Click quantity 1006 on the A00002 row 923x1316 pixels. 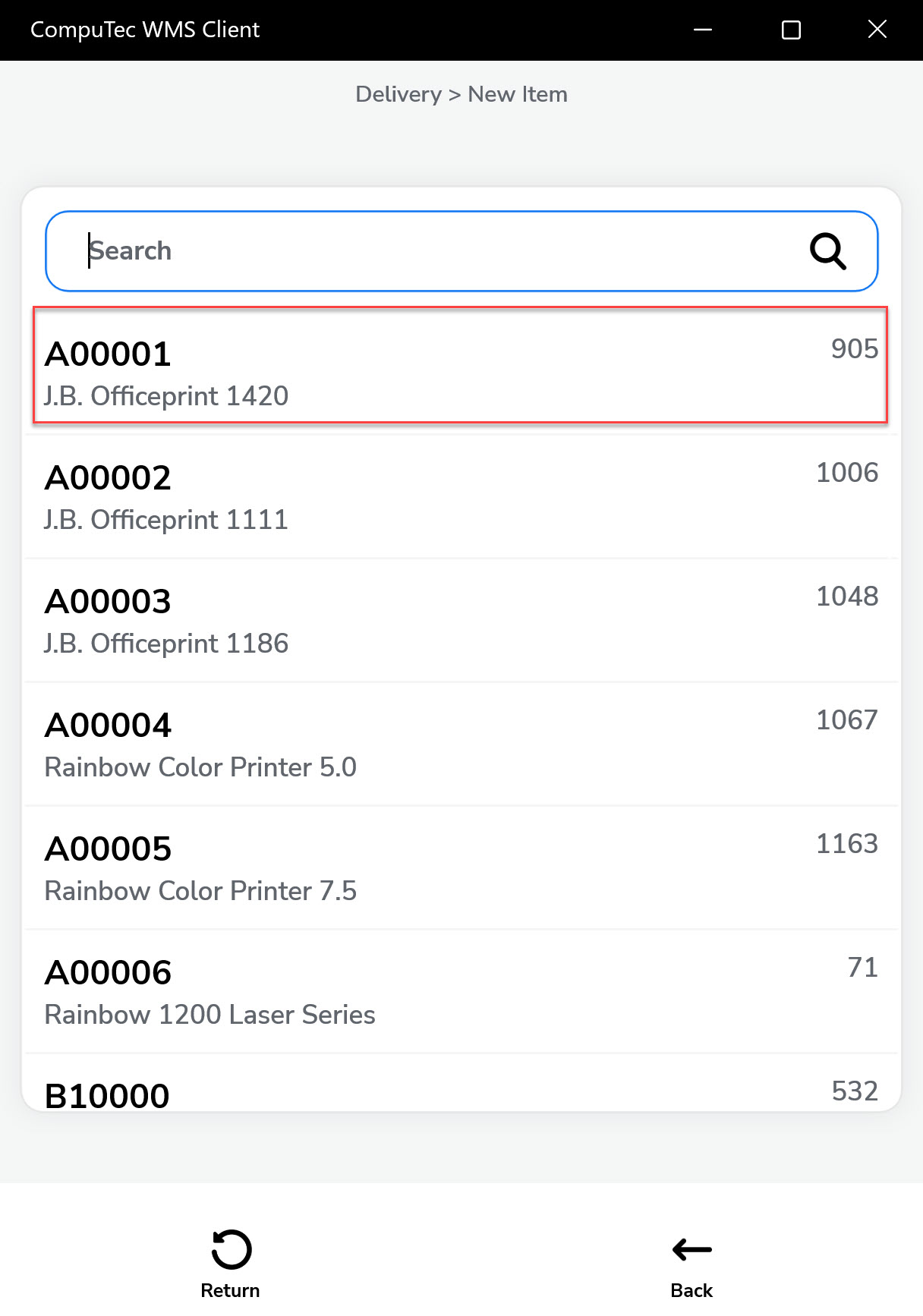(x=846, y=473)
